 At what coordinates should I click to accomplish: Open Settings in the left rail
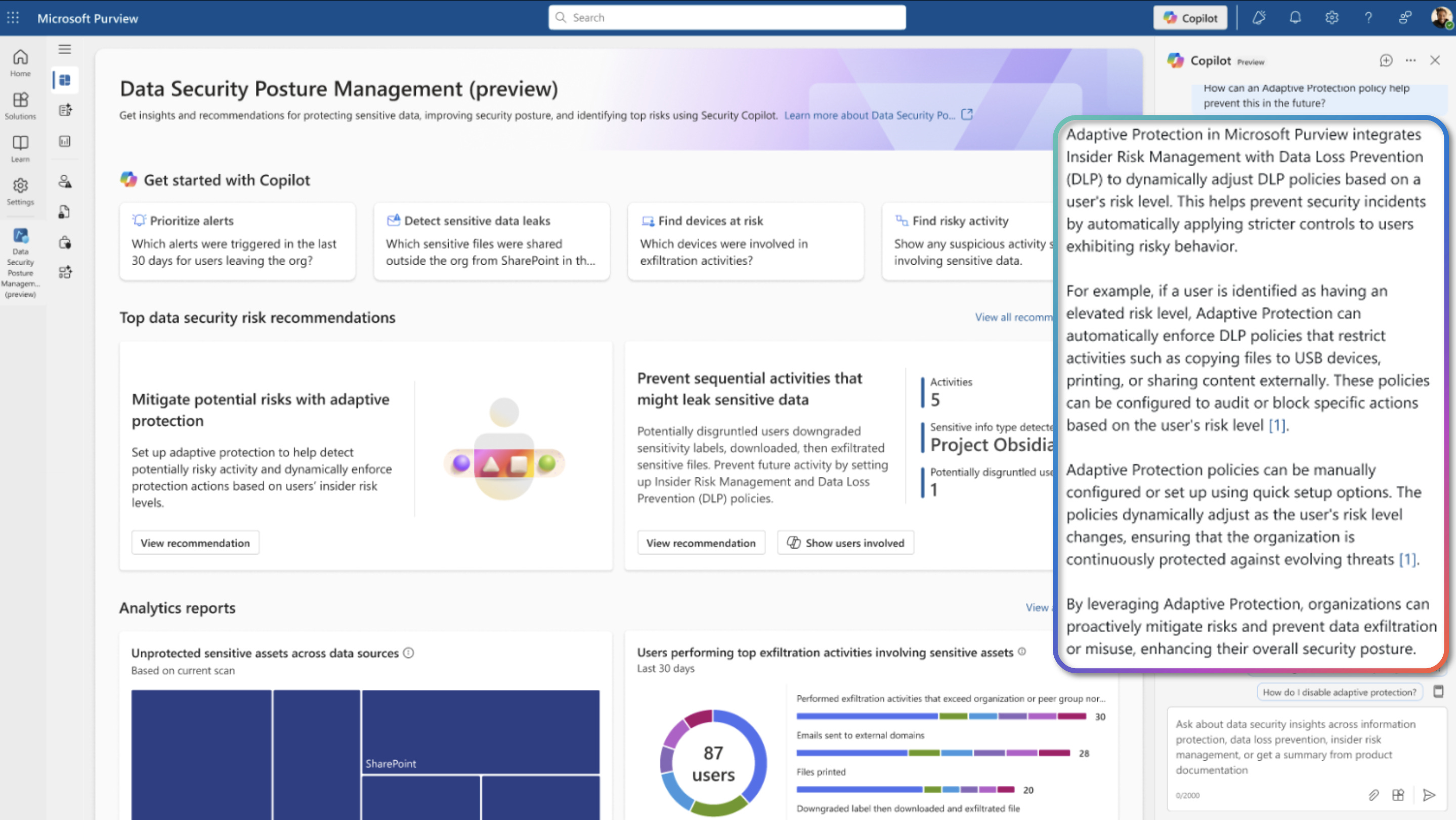point(20,192)
